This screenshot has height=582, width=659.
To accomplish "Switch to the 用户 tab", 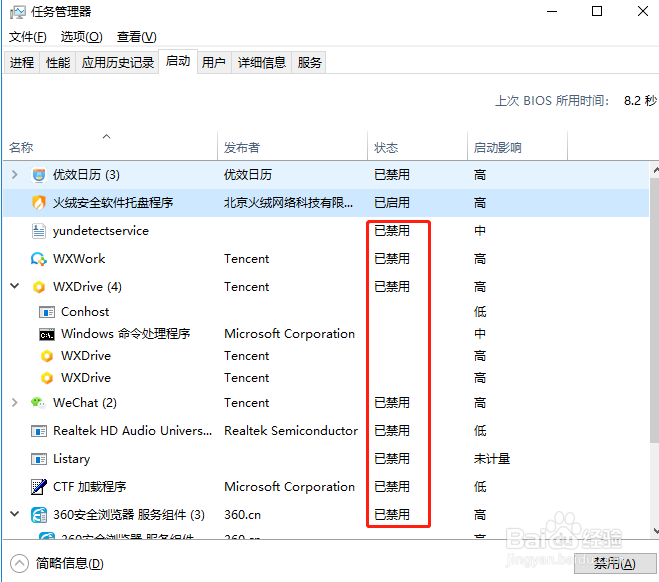I will [214, 63].
